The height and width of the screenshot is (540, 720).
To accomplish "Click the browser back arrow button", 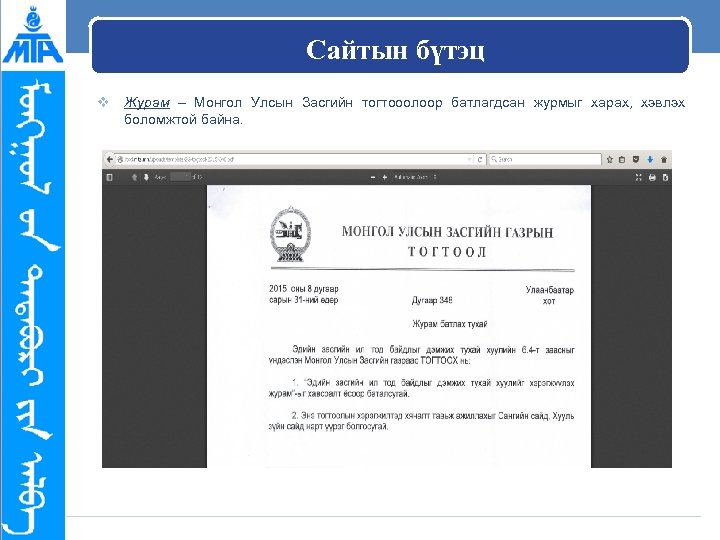I will click(109, 159).
